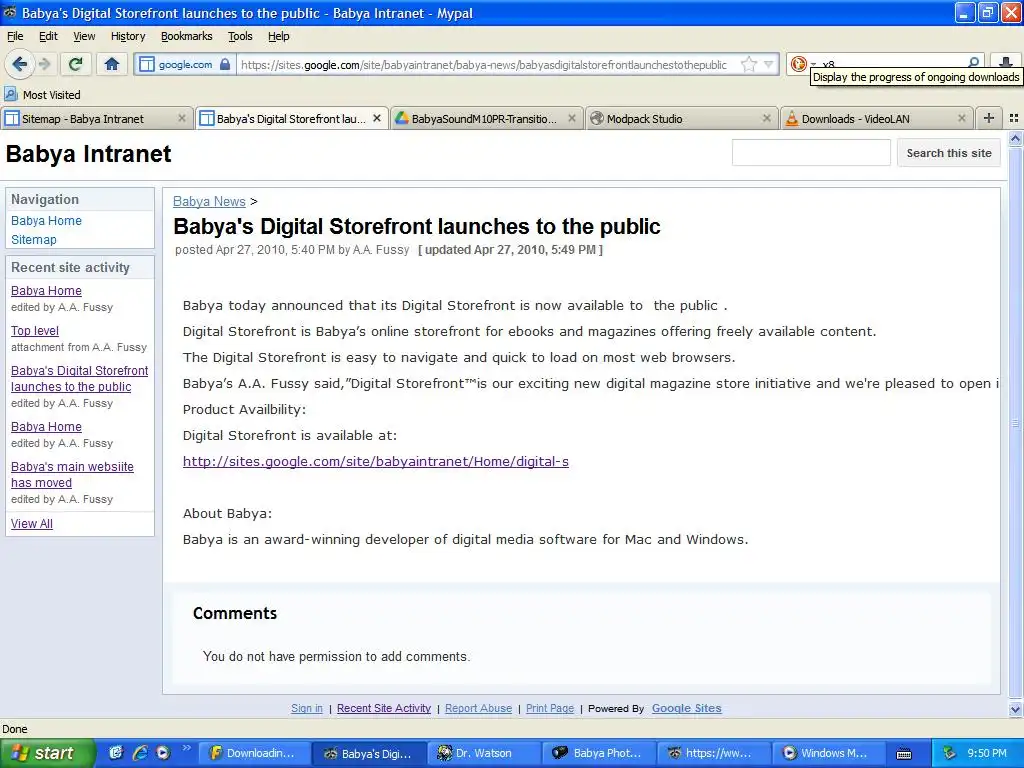Click scrollbar down arrow at bottom
The image size is (1024, 768).
1015,710
